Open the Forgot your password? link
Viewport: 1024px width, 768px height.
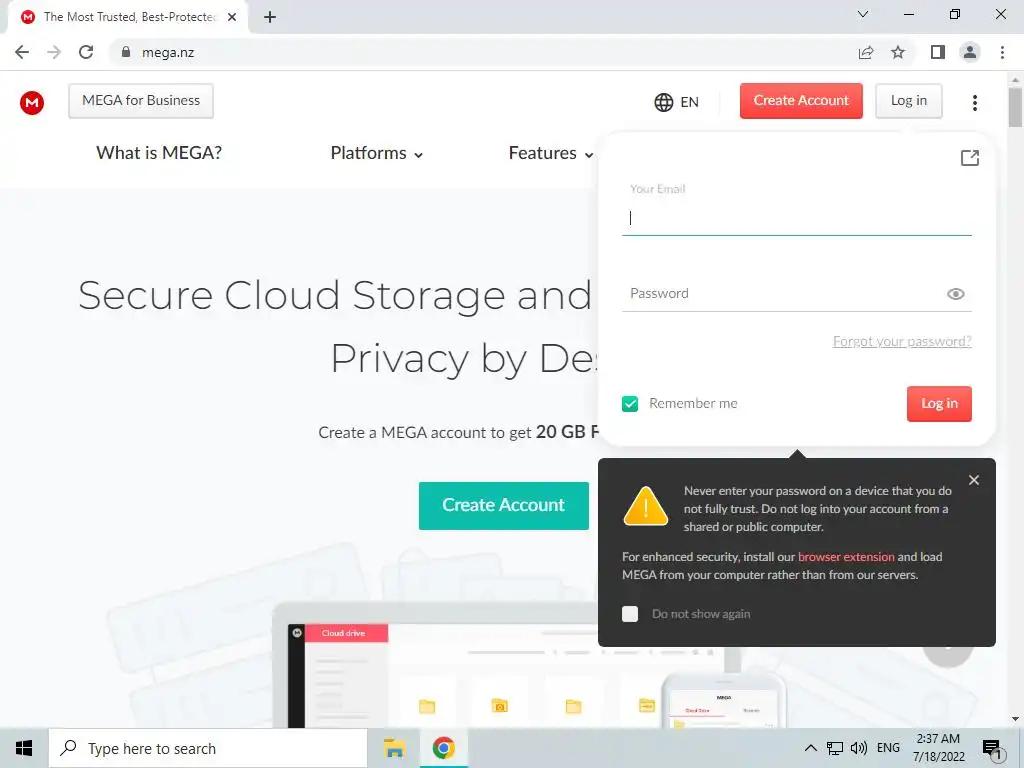pyautogui.click(x=902, y=342)
